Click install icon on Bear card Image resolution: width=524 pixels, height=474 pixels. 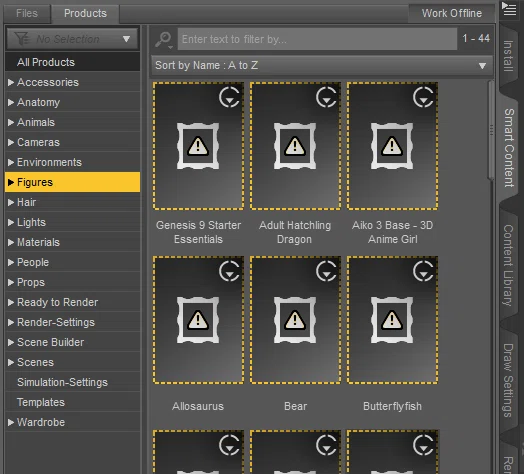click(326, 271)
